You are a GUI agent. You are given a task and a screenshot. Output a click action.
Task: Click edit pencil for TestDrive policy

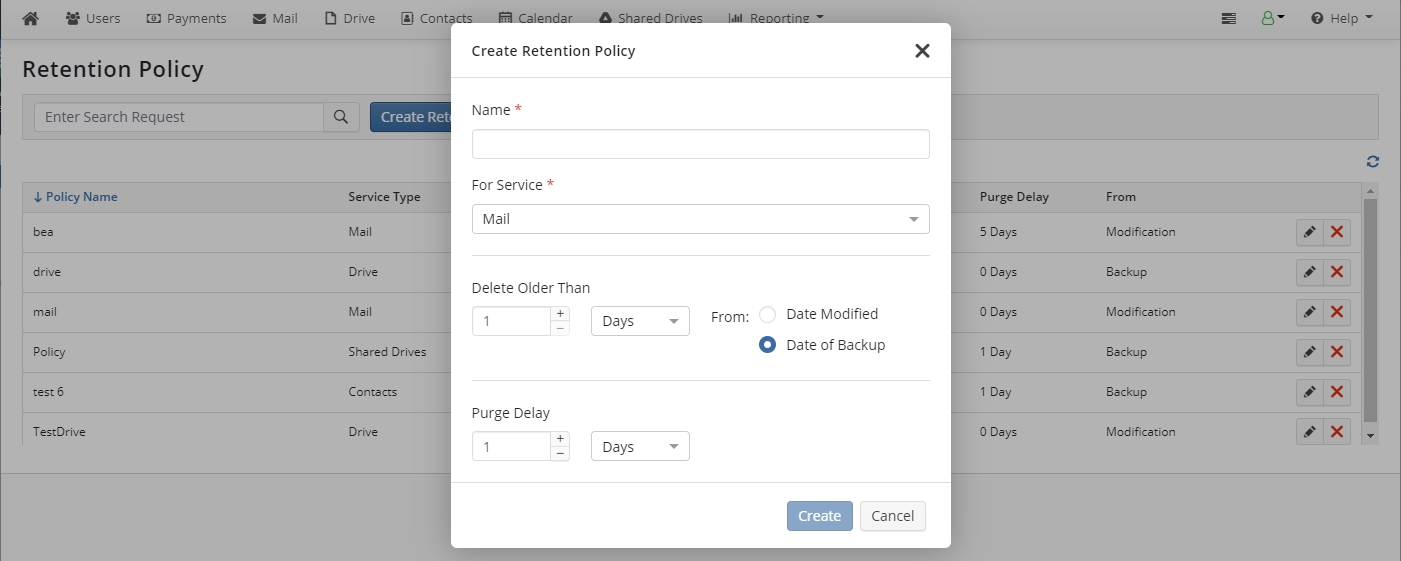(1309, 432)
